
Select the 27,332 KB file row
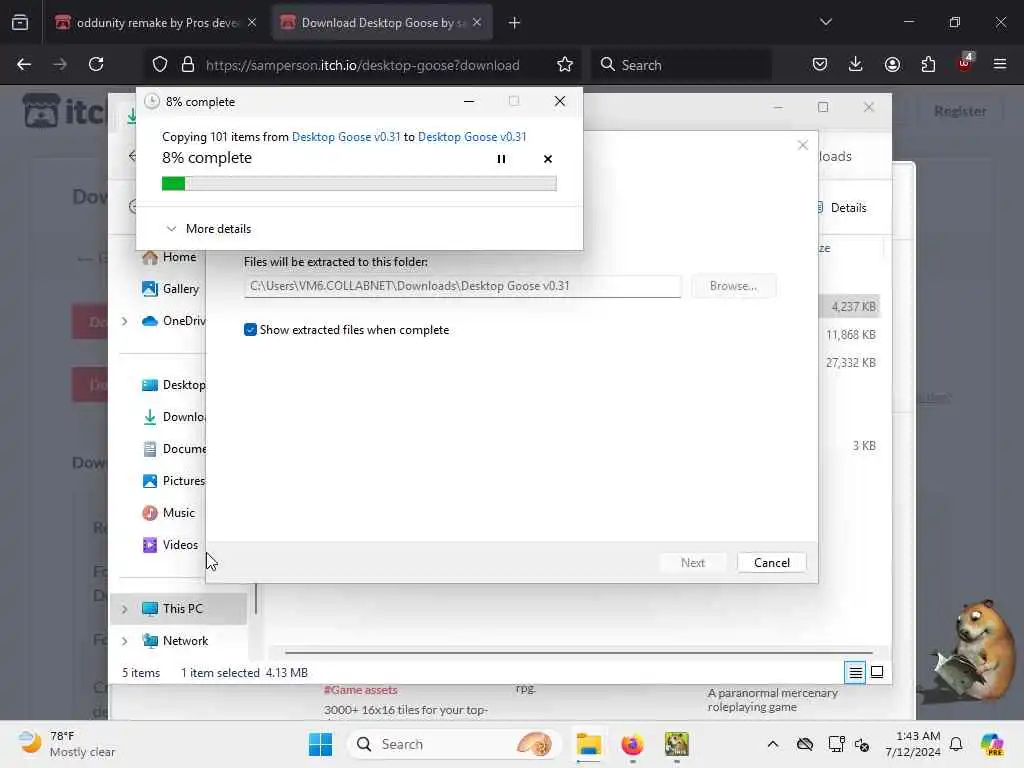pyautogui.click(x=849, y=362)
